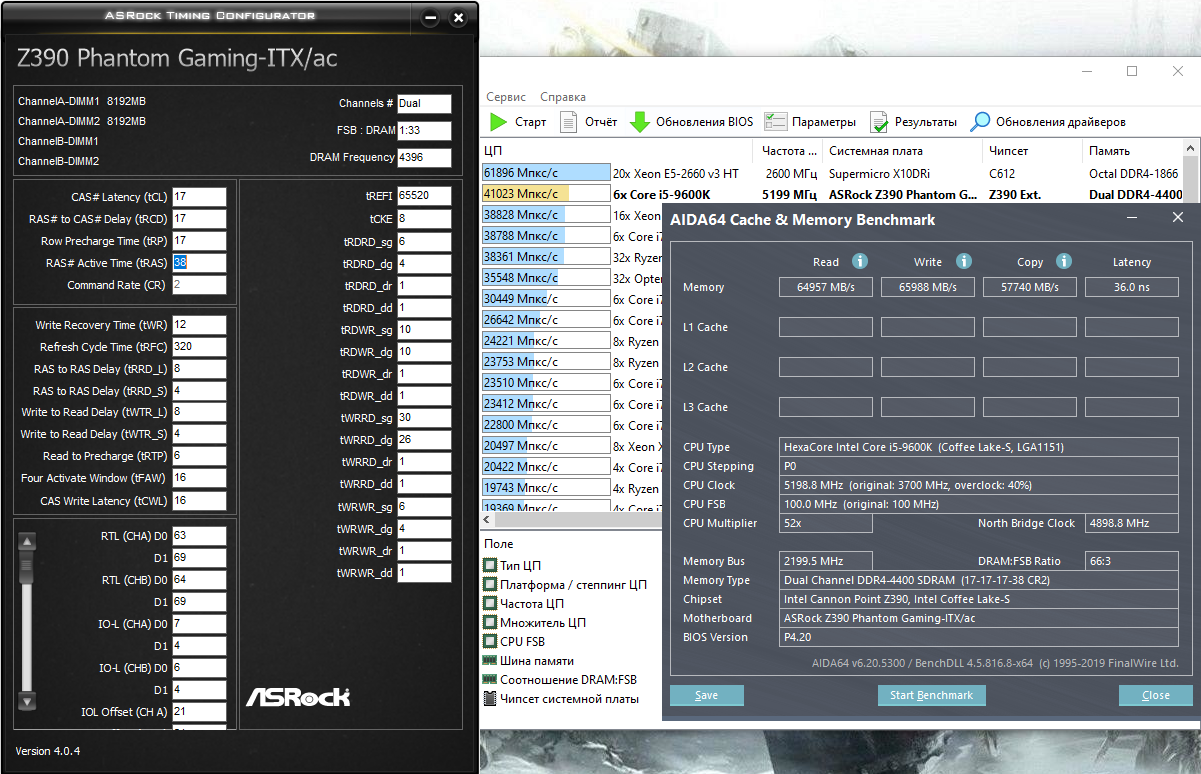Image resolution: width=1201 pixels, height=774 pixels.
Task: Select Платформа / степпинг ЦП field icon
Action: pyautogui.click(x=490, y=584)
